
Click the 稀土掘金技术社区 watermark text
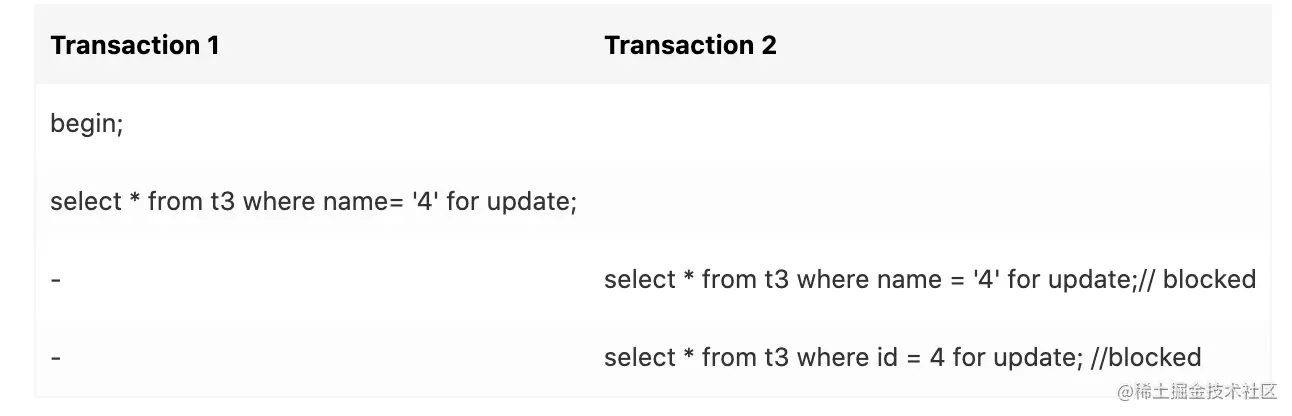pyautogui.click(x=1207, y=390)
